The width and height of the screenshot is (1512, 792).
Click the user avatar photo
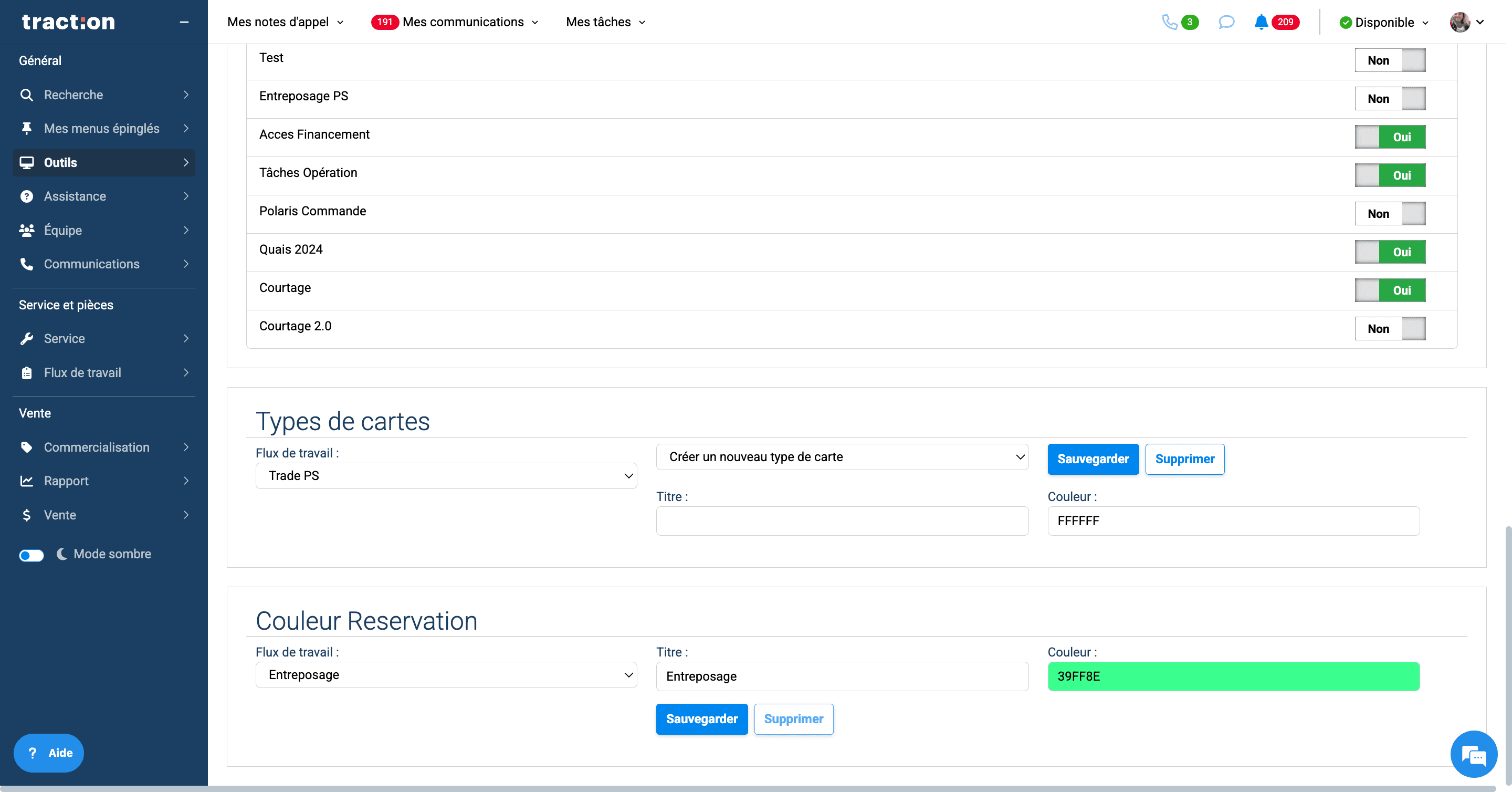pos(1459,22)
